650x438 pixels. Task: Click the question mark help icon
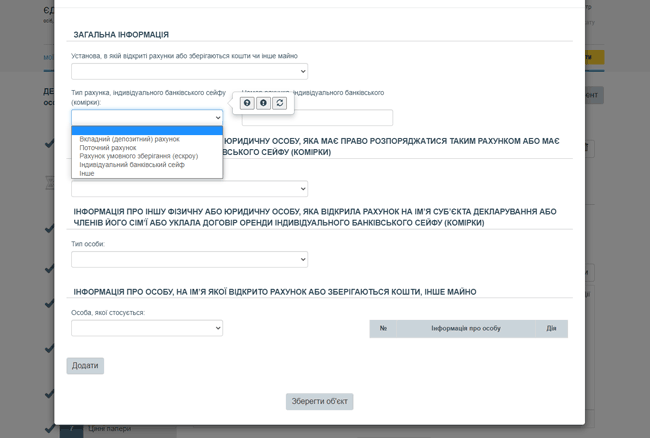coord(247,103)
